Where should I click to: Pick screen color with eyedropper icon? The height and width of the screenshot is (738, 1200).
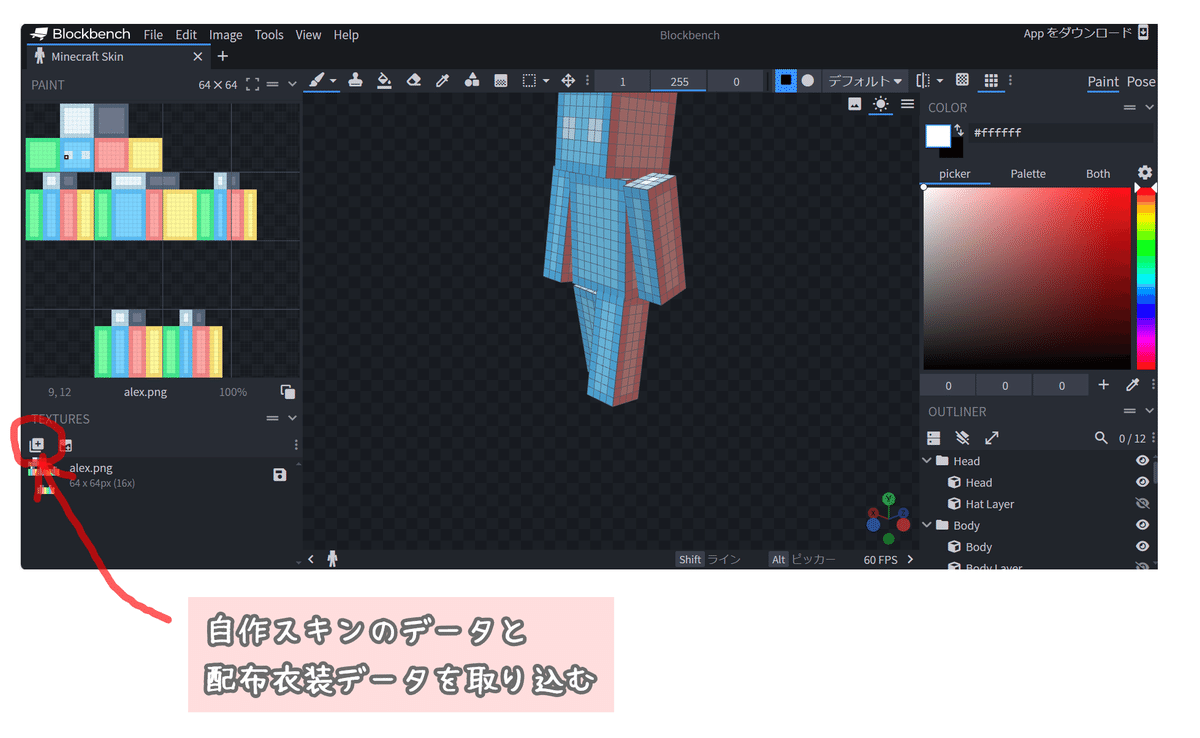click(x=1133, y=385)
